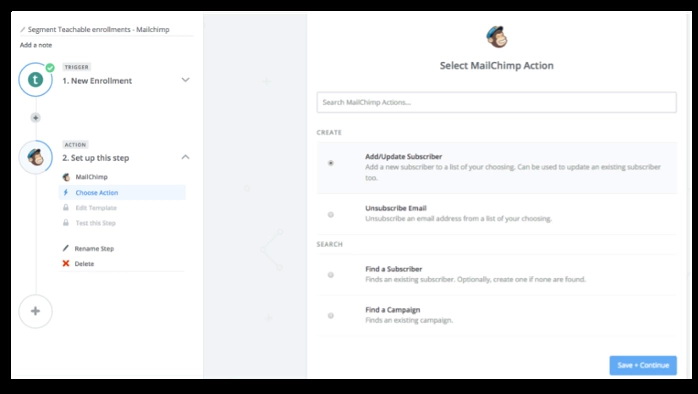Click the green checkmark on trigger step

pyautogui.click(x=50, y=68)
